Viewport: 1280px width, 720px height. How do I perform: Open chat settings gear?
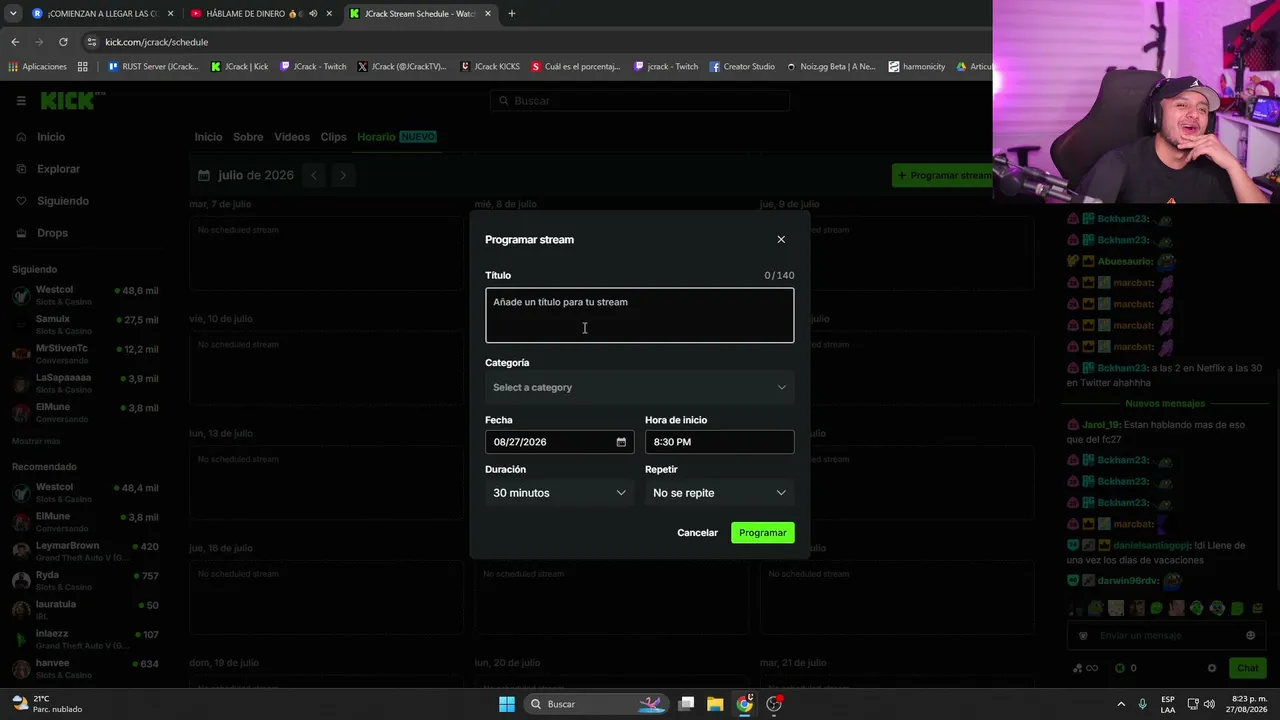pos(1212,668)
